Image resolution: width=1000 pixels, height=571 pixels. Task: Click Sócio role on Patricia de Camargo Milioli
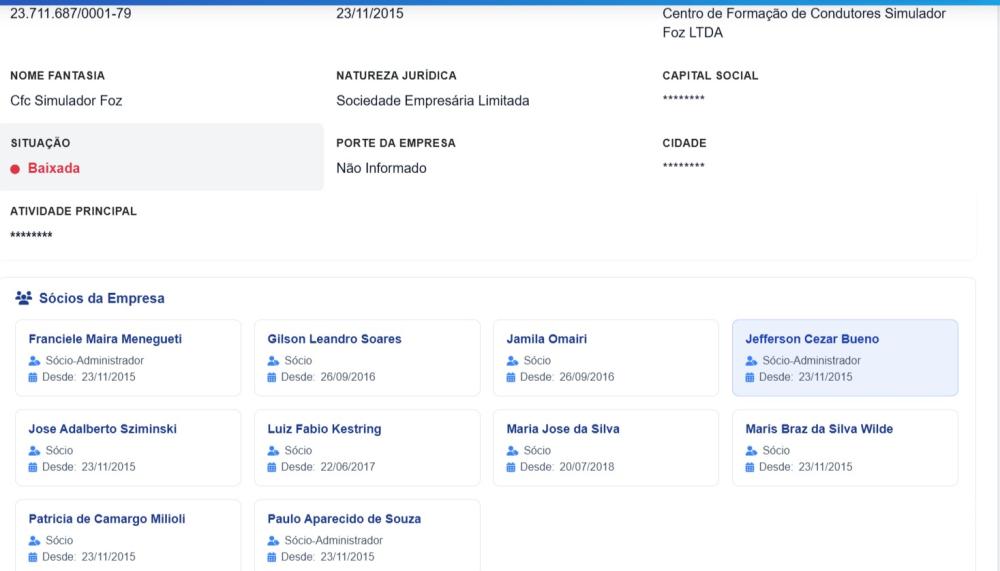pyautogui.click(x=59, y=540)
